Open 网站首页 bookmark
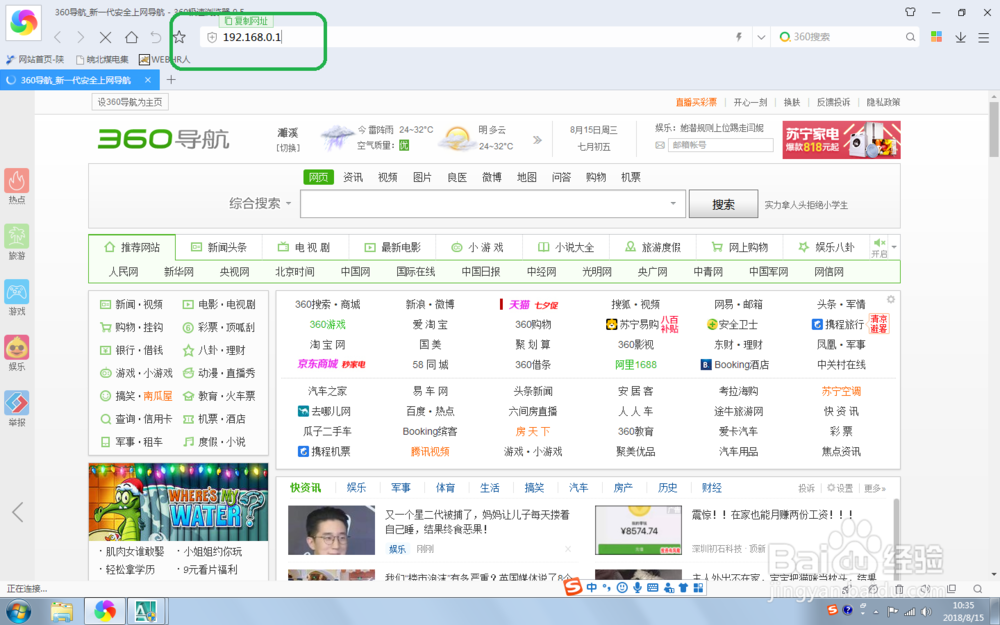 35,59
